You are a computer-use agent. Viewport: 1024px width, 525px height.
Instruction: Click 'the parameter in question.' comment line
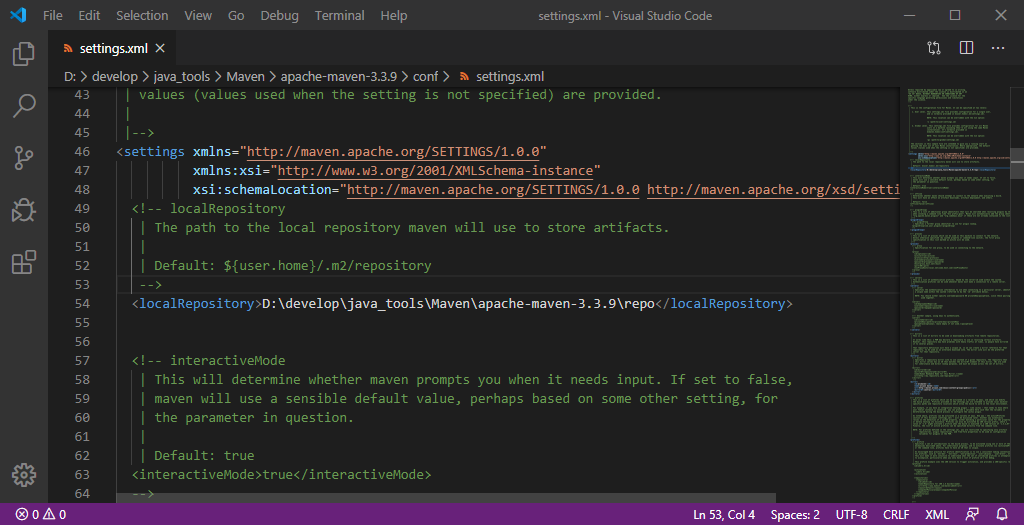254,417
